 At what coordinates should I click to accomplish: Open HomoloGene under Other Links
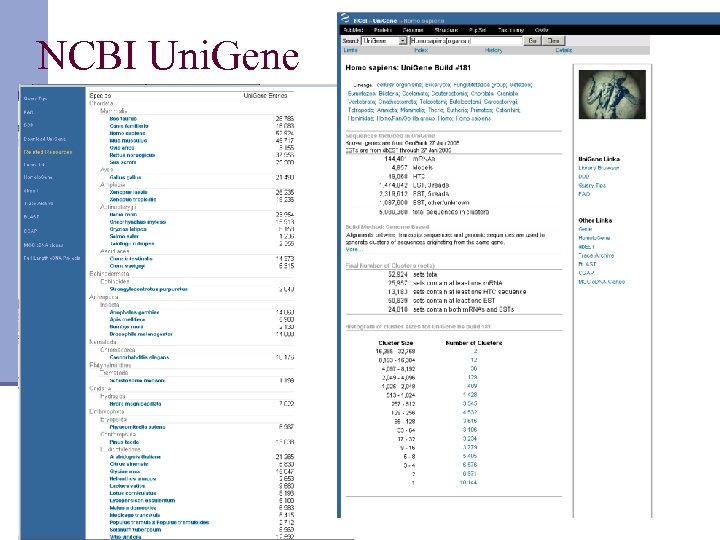[x=594, y=238]
